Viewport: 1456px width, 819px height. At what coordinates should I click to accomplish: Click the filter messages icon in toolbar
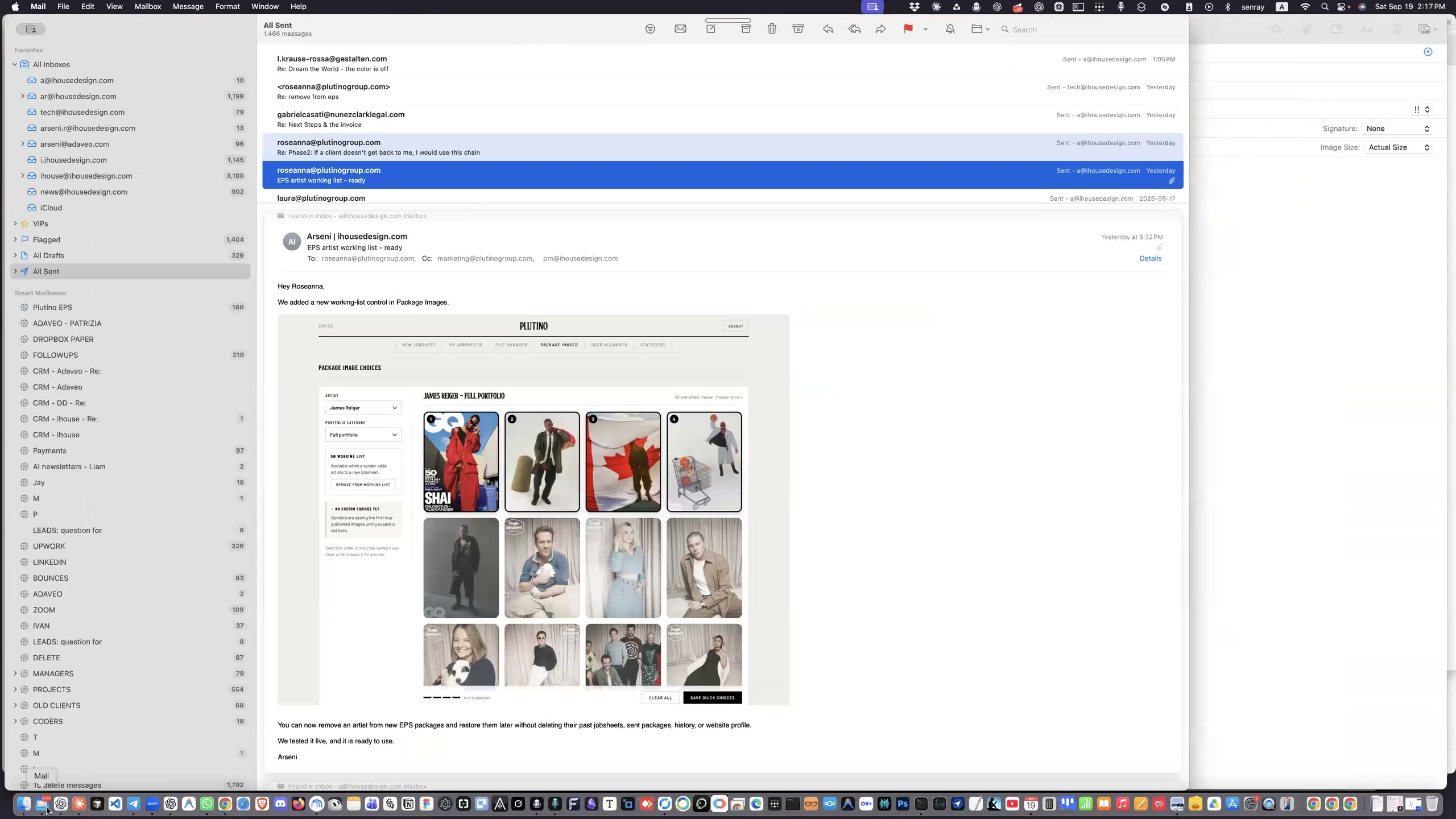point(650,29)
